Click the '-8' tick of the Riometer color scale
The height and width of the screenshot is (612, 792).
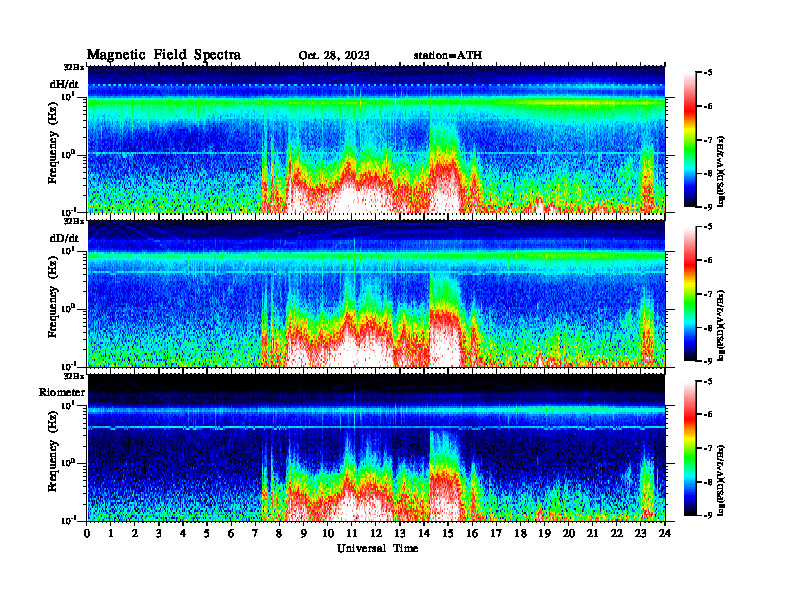point(707,482)
